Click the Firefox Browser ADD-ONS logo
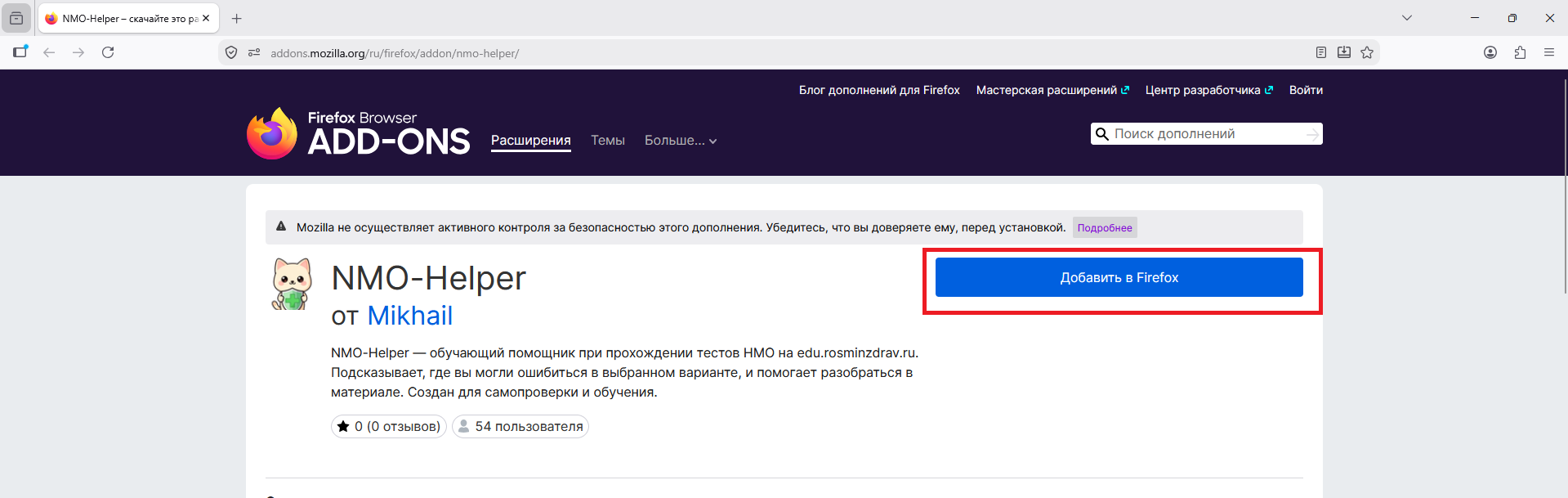Viewport: 1568px width, 498px height. coord(359,133)
